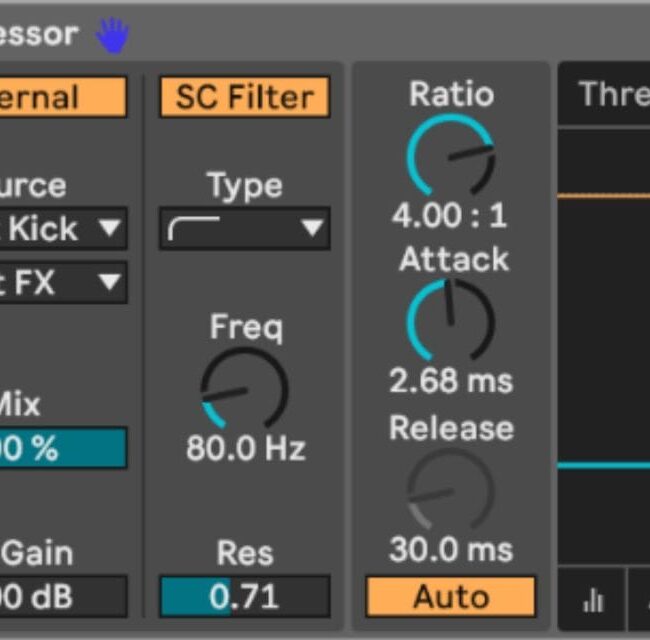Screen dimensions: 650x640
Task: Click the high-pass filter shape icon
Action: [x=188, y=229]
